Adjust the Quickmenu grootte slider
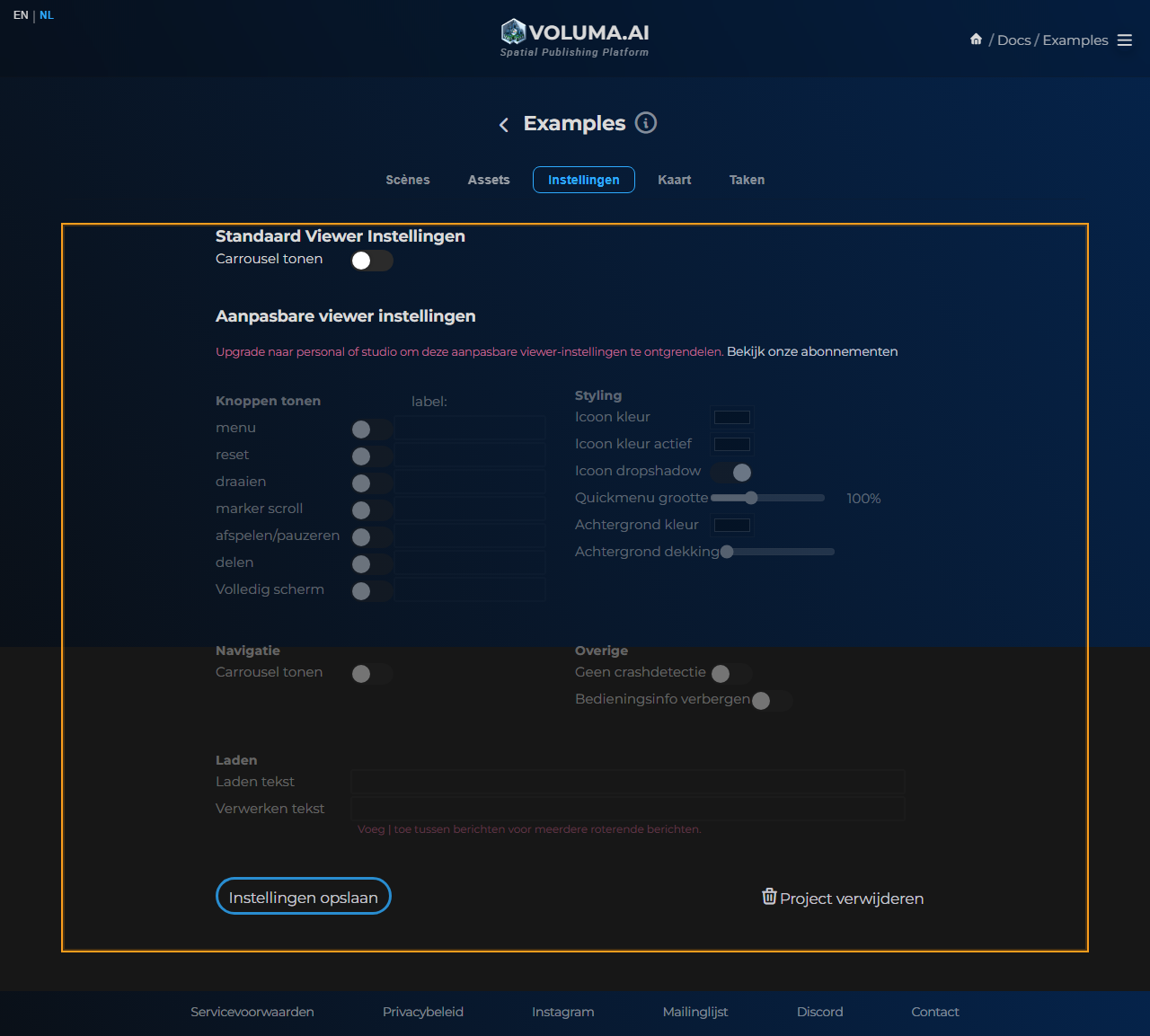This screenshot has width=1150, height=1036. (x=753, y=497)
